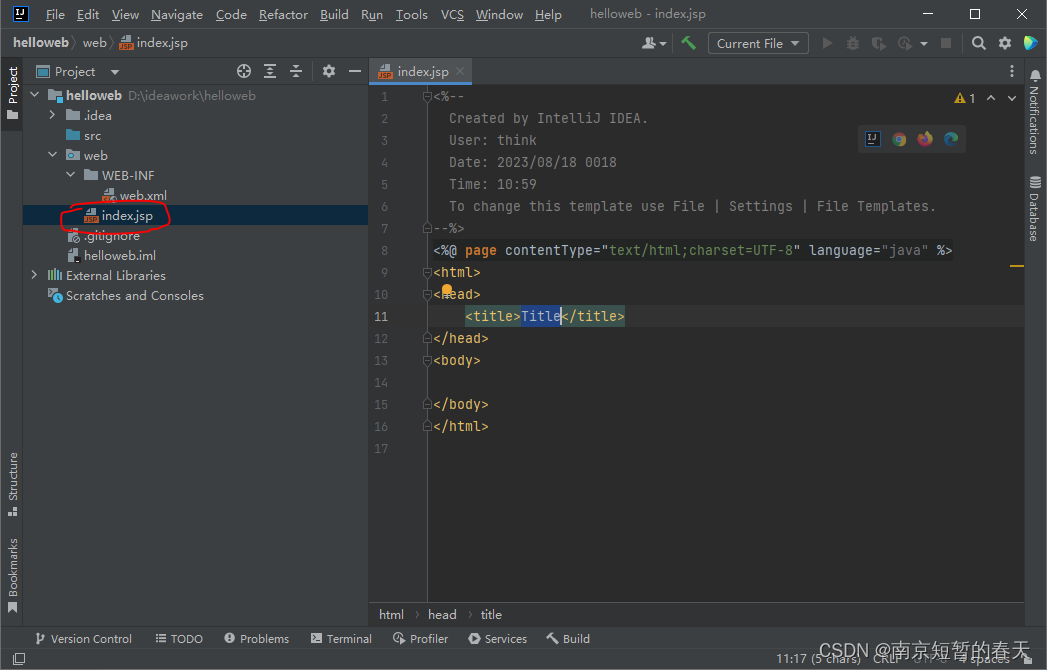Open page in Chrome browser icon

tap(899, 139)
